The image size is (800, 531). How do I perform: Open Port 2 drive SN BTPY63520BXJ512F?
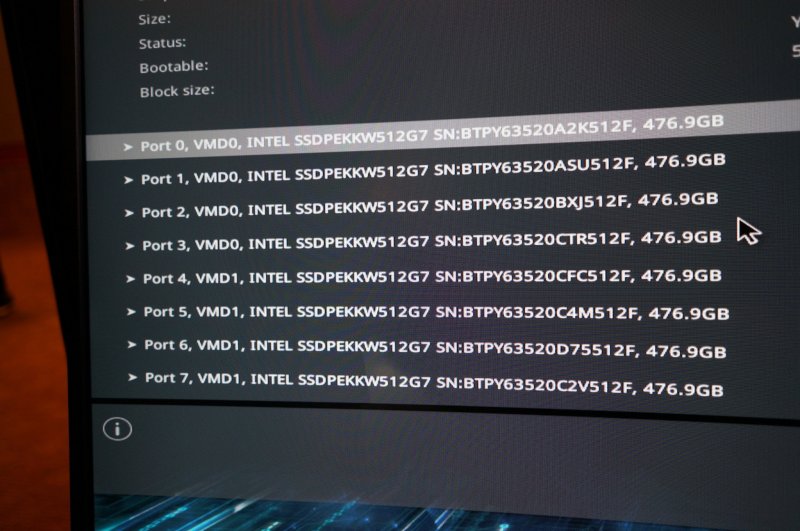pos(430,206)
